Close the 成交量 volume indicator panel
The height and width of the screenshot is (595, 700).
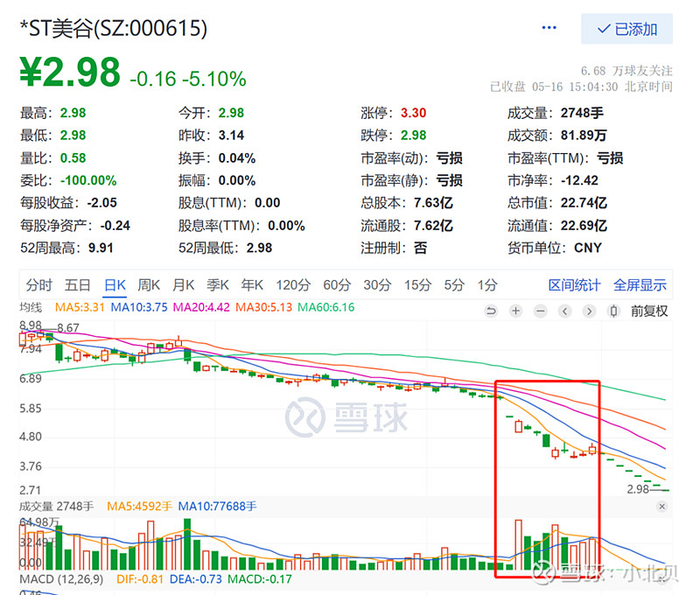coord(662,506)
